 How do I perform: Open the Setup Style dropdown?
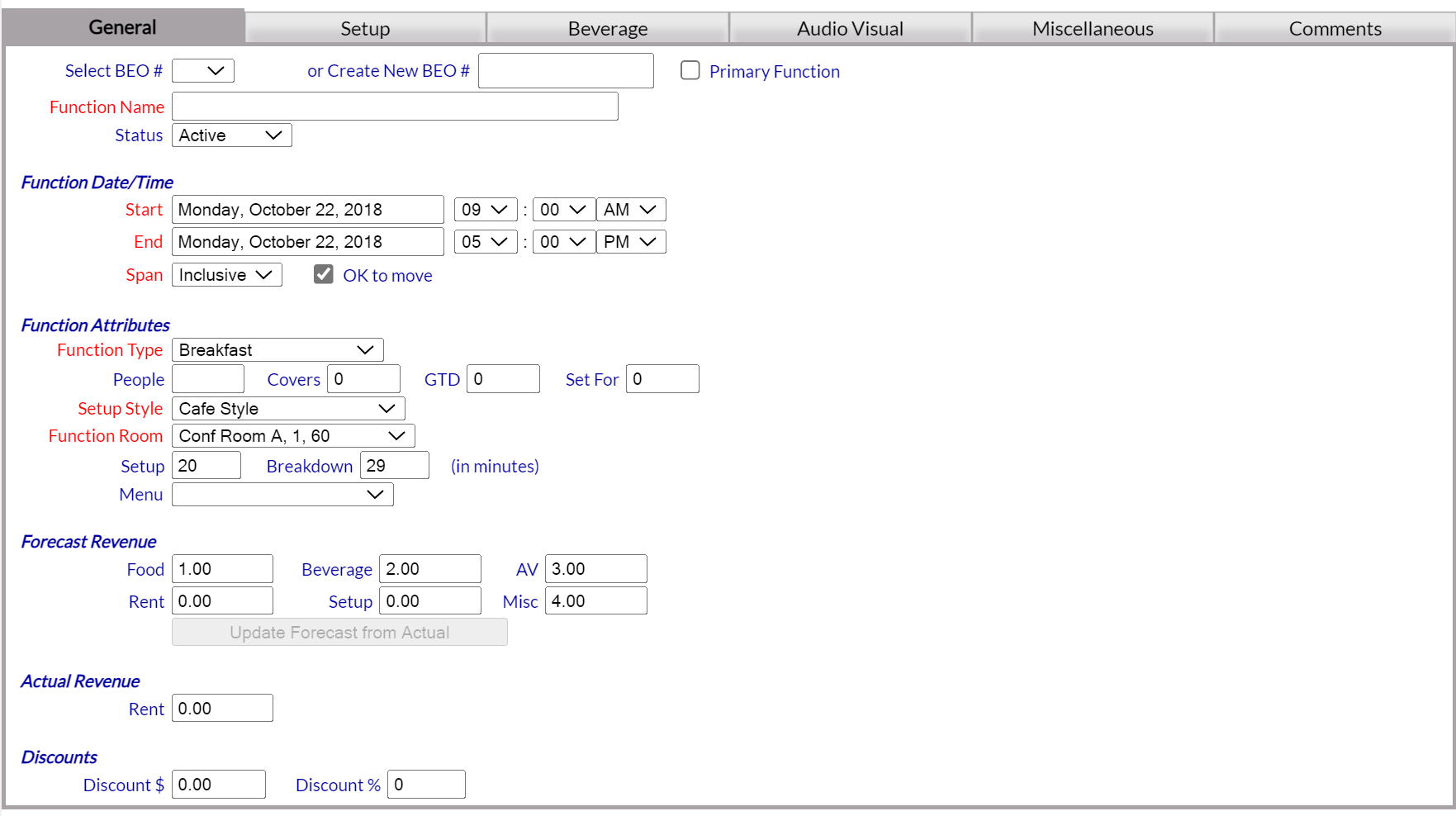tap(288, 408)
